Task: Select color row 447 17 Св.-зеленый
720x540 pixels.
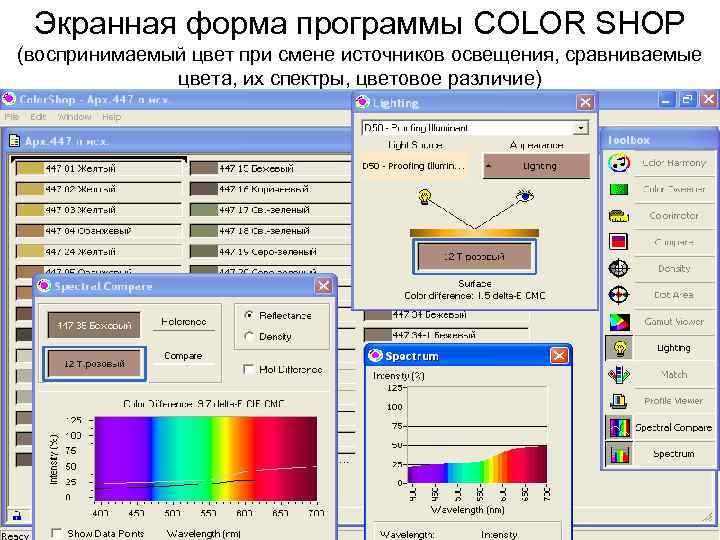Action: pyautogui.click(x=271, y=210)
